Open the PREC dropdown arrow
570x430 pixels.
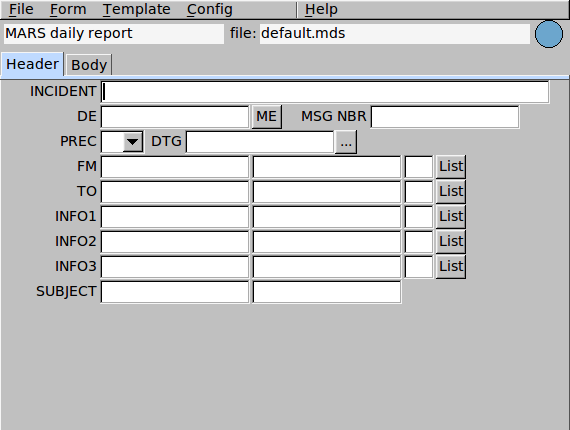133,142
